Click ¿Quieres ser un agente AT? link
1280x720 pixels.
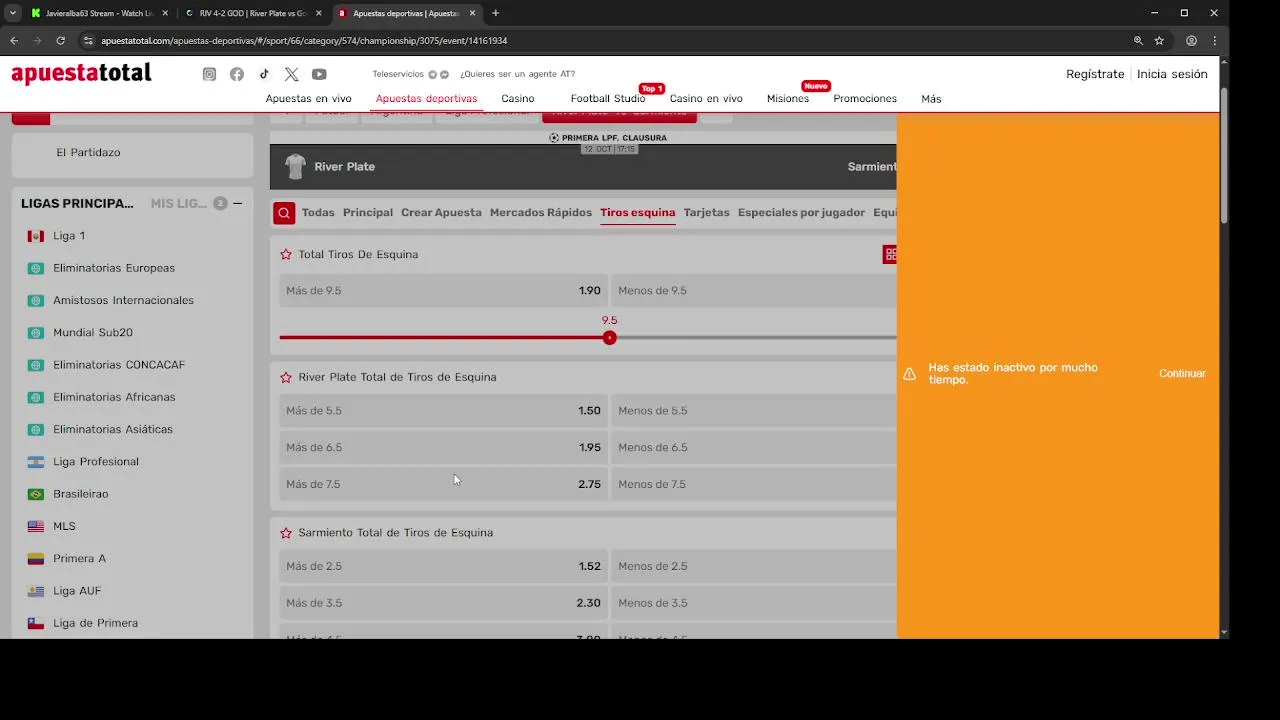(x=517, y=74)
